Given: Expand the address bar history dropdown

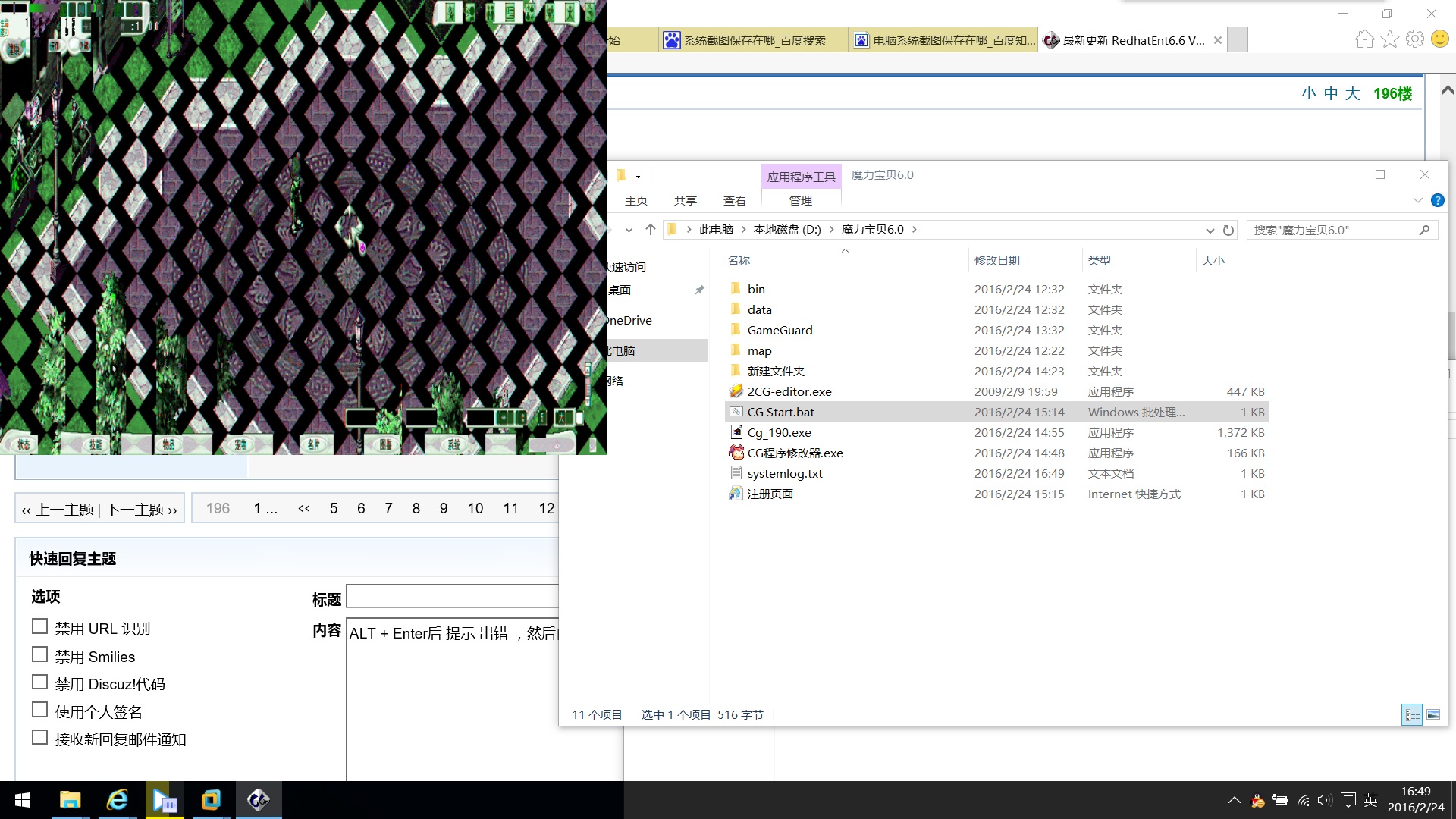Looking at the screenshot, I should click(x=1210, y=230).
